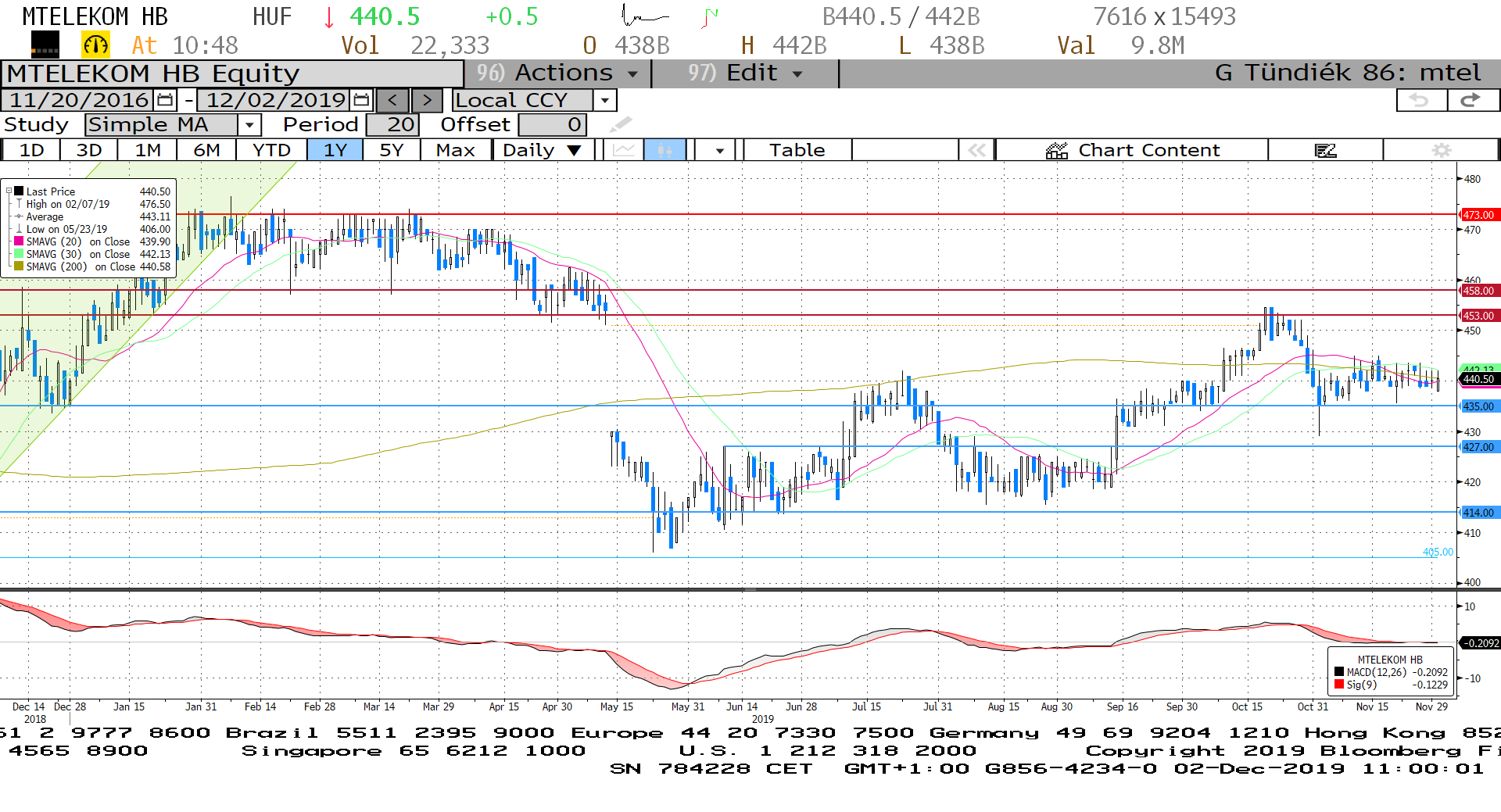Select the Max time range tab
This screenshot has height=812, width=1501.
point(456,150)
